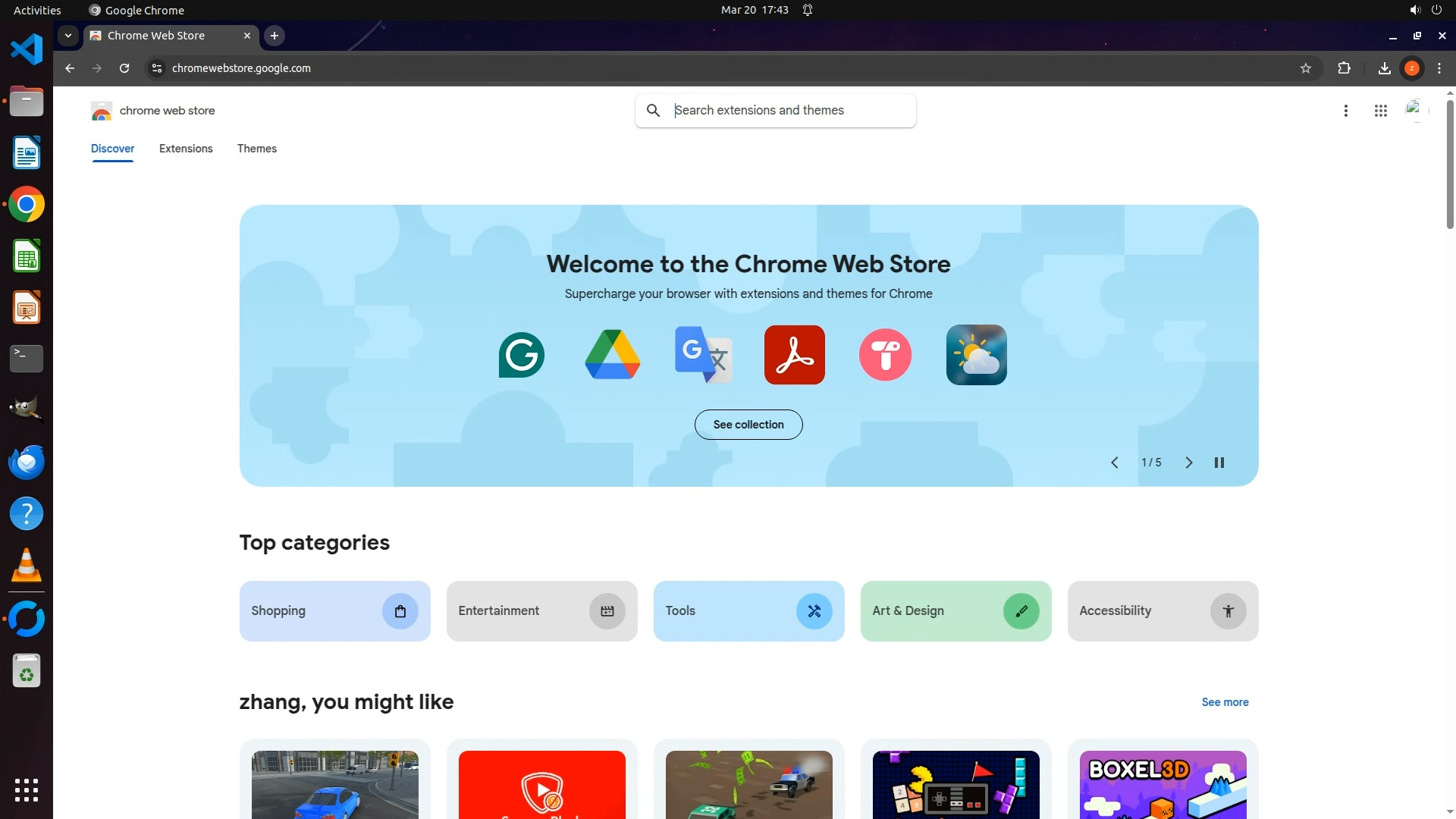Image resolution: width=1456 pixels, height=819 pixels.
Task: Select the Art & Design category
Action: 955,611
